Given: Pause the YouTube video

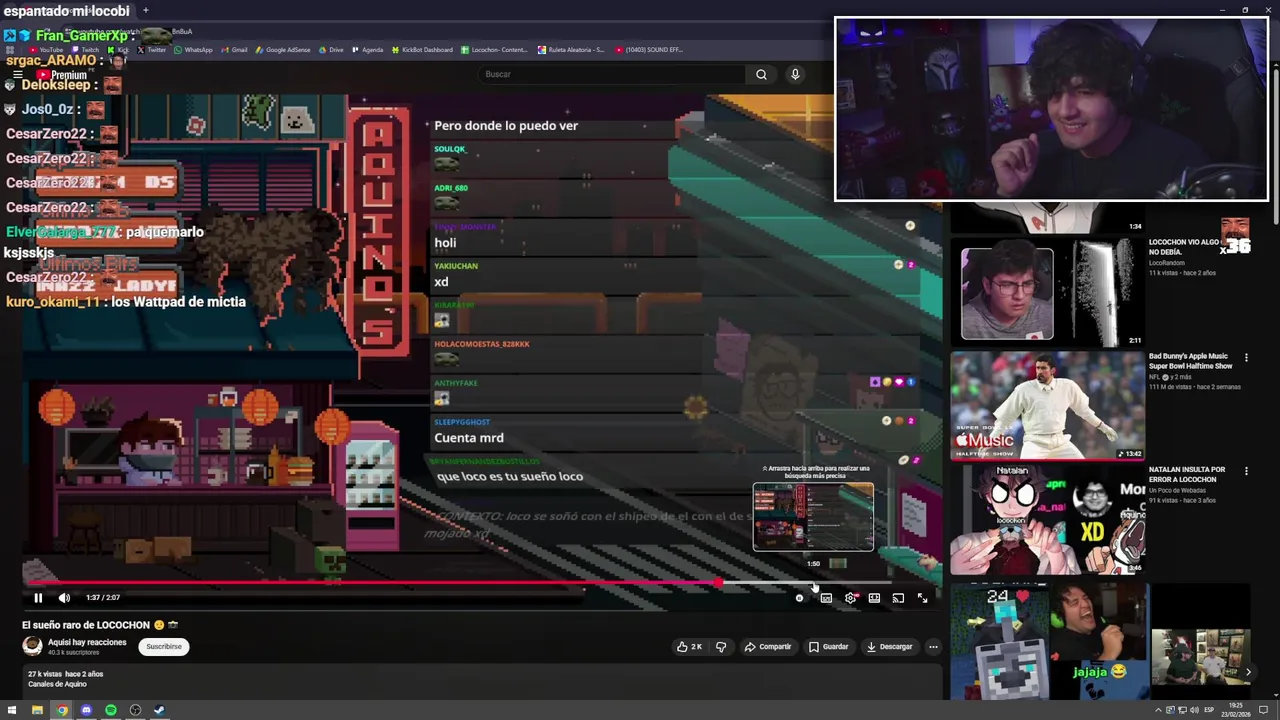Looking at the screenshot, I should coord(38,598).
